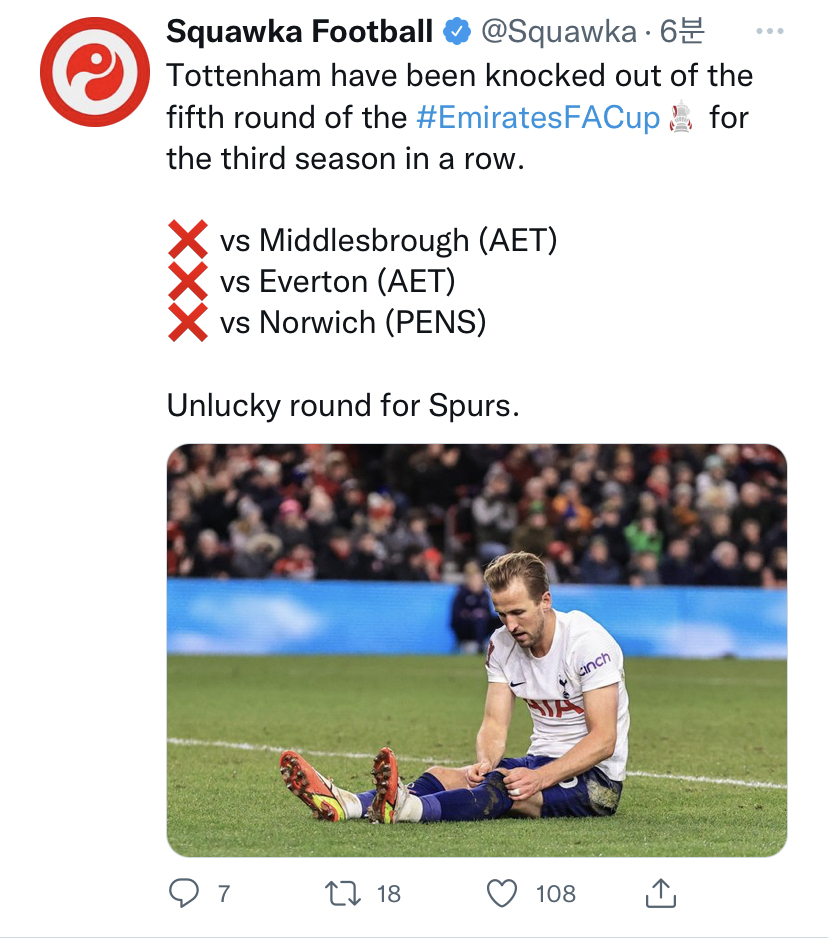Click the reply count 7
The image size is (828, 943).
point(224,894)
